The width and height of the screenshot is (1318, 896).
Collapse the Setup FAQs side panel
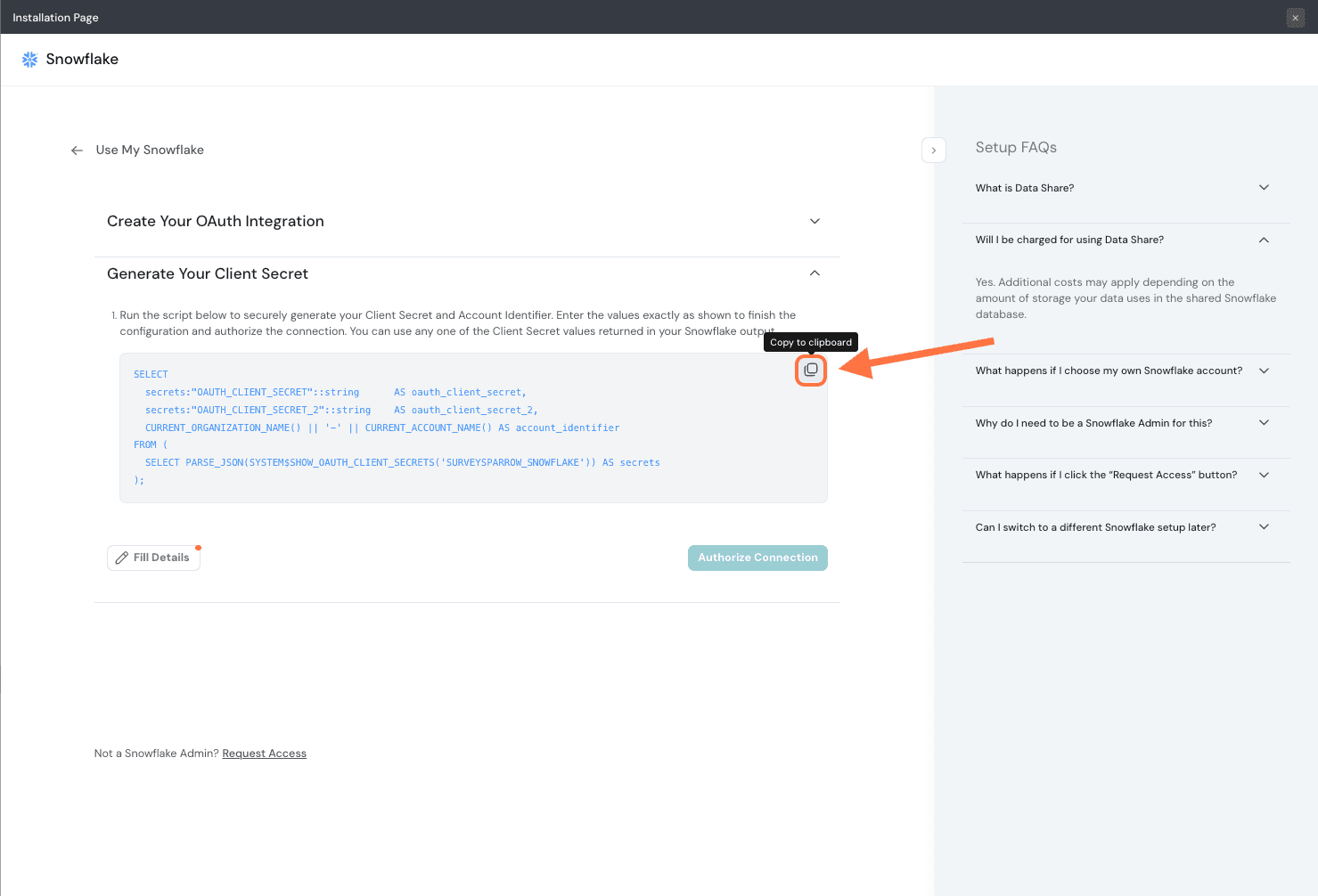[933, 151]
